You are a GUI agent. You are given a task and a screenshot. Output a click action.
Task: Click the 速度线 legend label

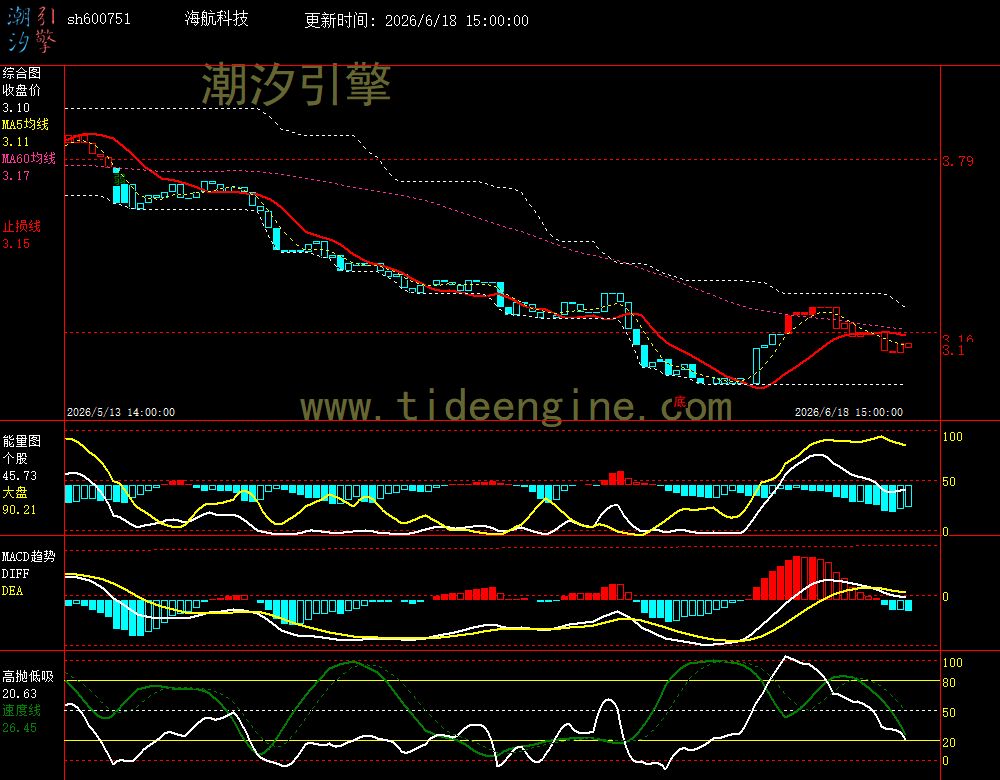21,710
